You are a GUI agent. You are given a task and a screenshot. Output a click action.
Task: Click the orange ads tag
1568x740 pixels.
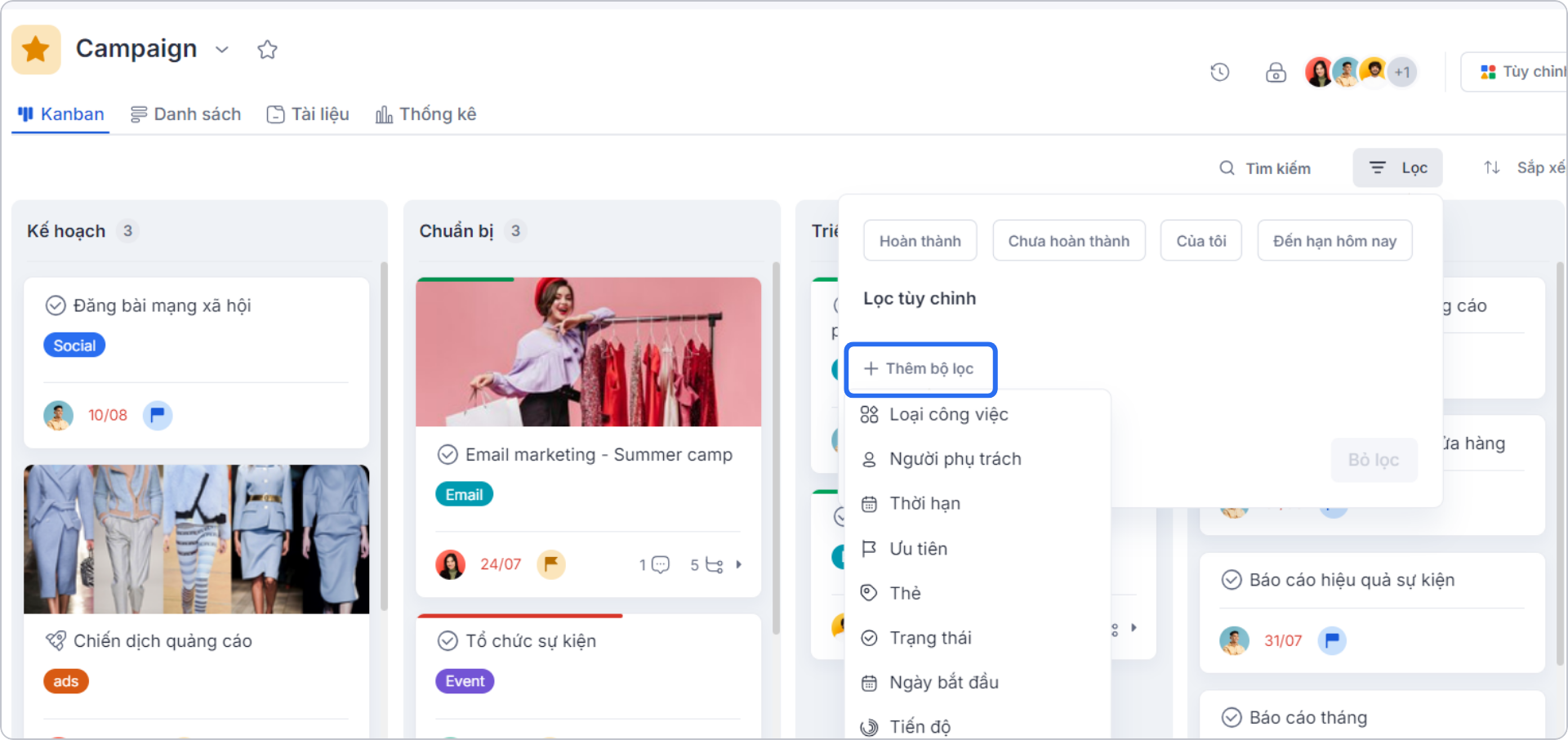coord(66,681)
